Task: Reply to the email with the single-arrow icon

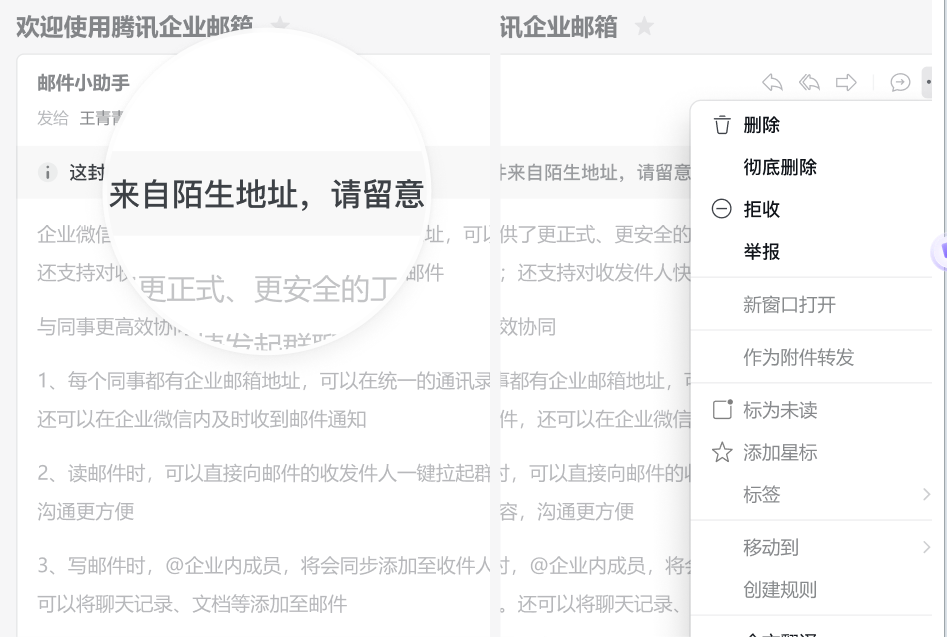Action: point(772,82)
